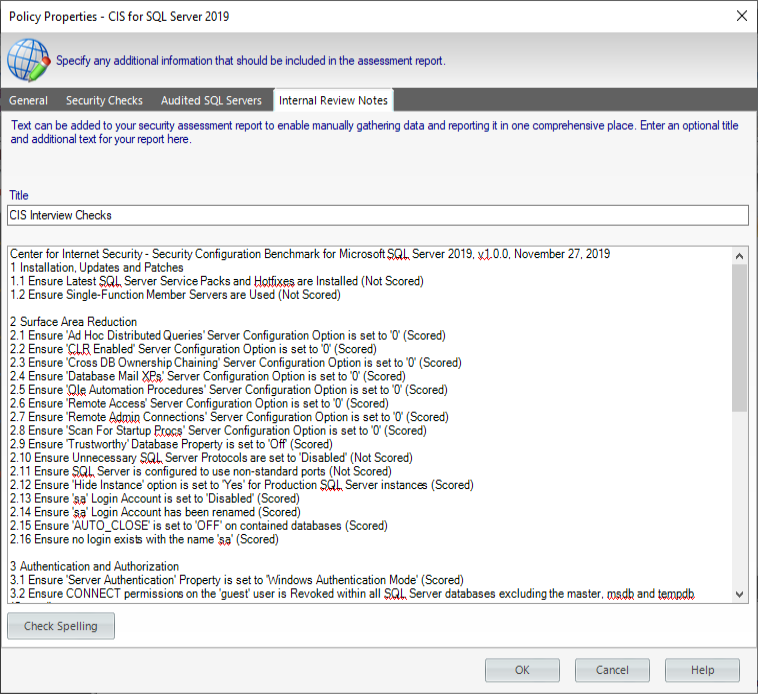Image resolution: width=758 pixels, height=694 pixels.
Task: Click the '2 Surface Area Reduction' heading
Action: pos(73,321)
